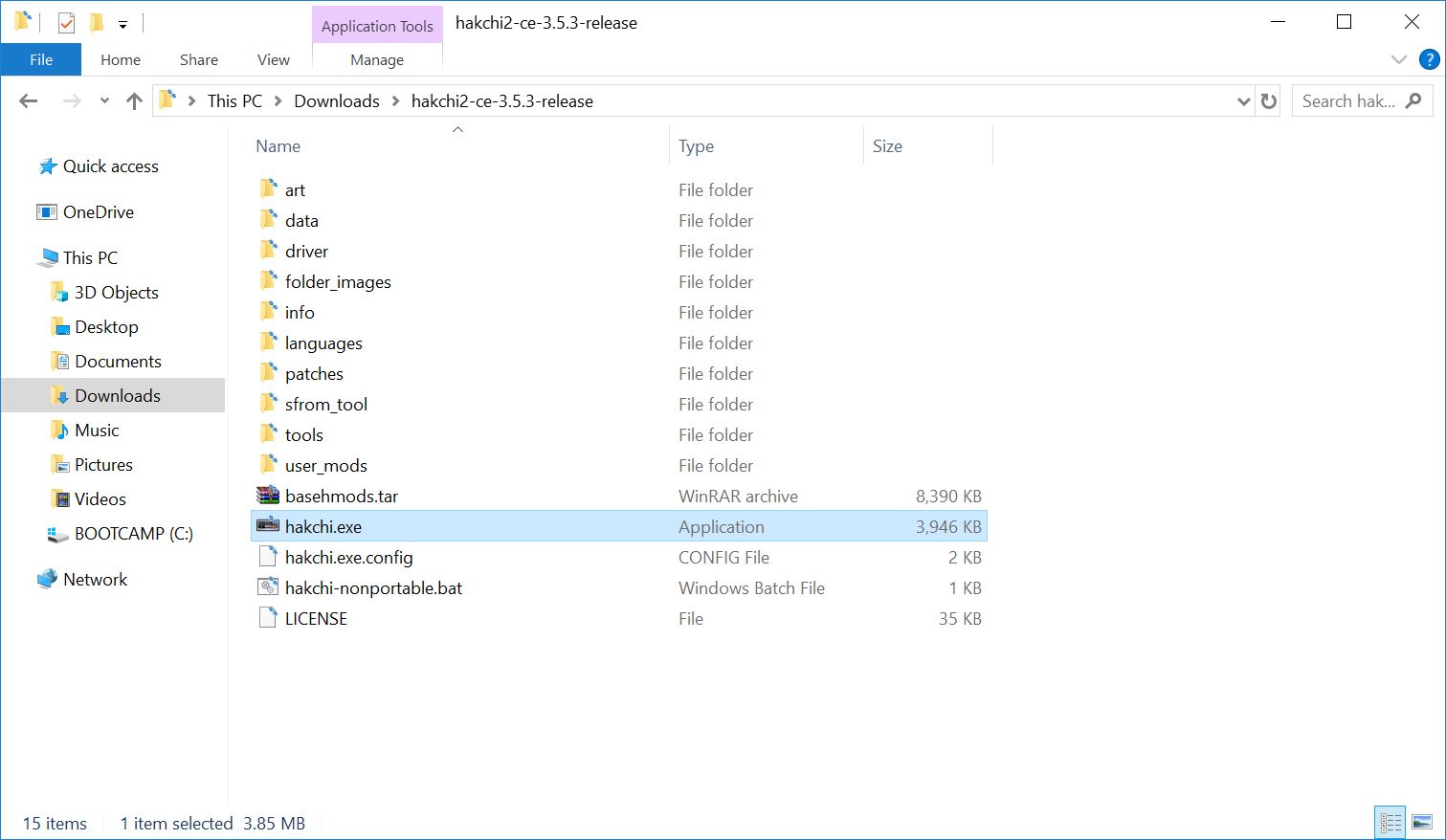Select the sfrom_tool folder icon
Viewport: 1446px width, 840px height.
[269, 404]
